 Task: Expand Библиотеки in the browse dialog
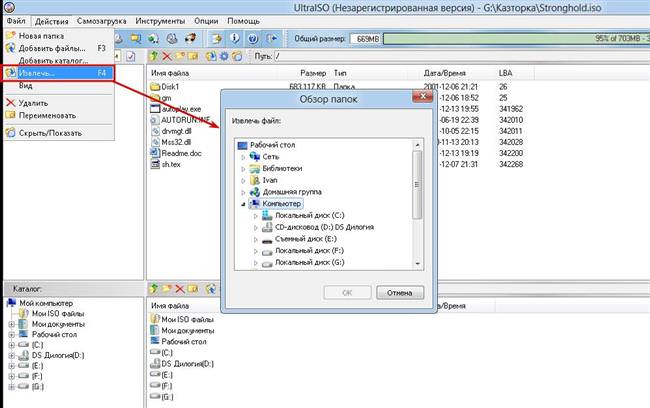[243, 169]
